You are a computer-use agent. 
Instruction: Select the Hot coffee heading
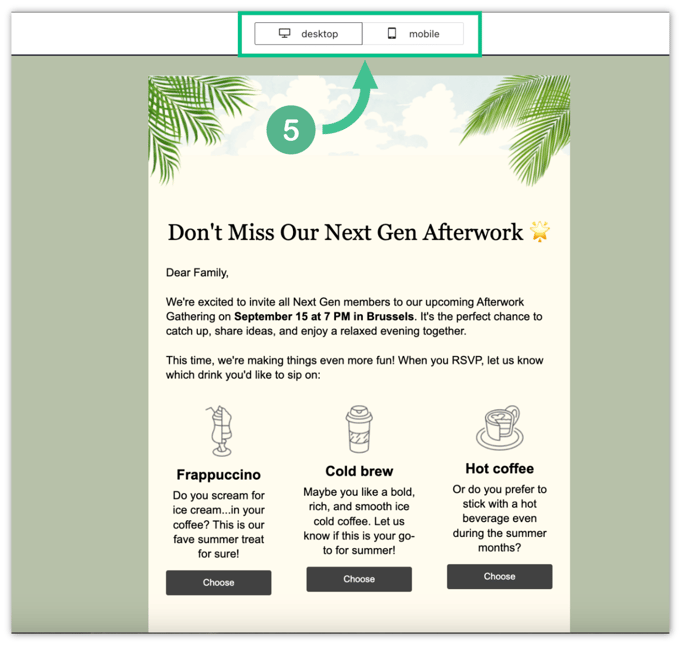pos(500,468)
